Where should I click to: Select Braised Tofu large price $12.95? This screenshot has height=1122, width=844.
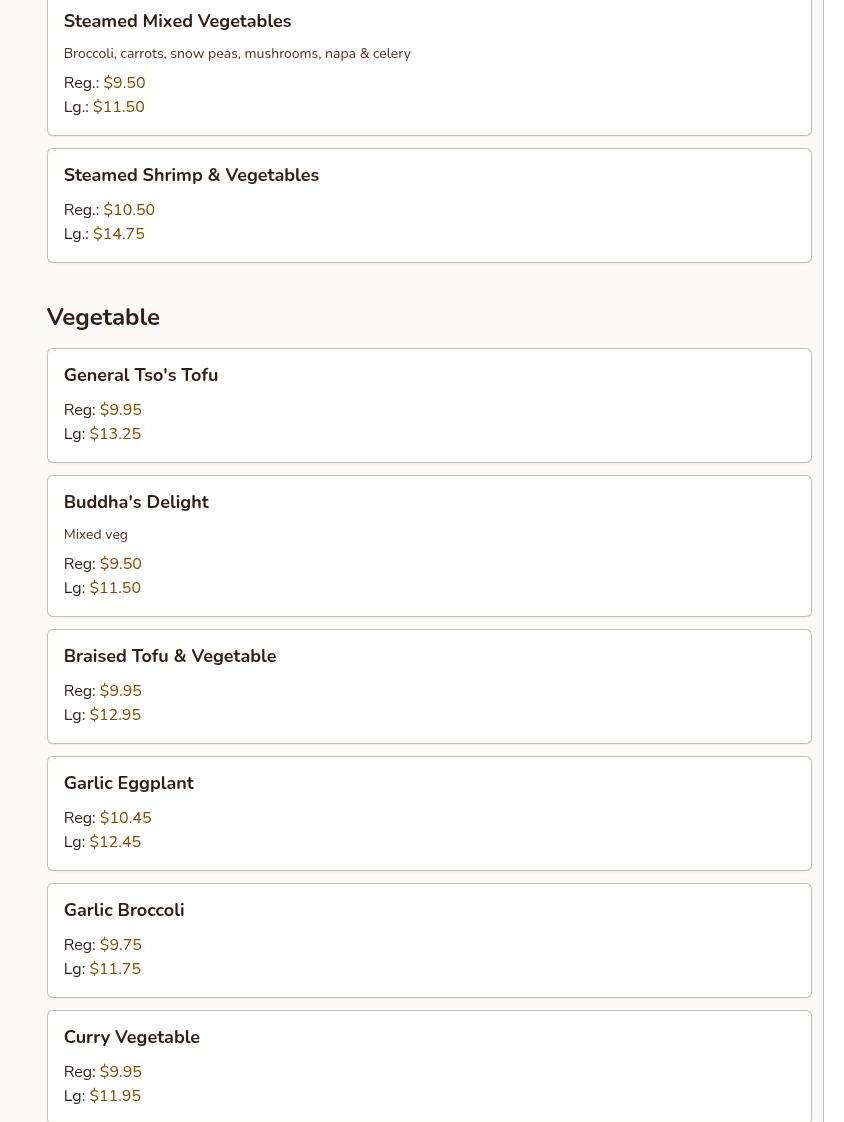pos(115,715)
